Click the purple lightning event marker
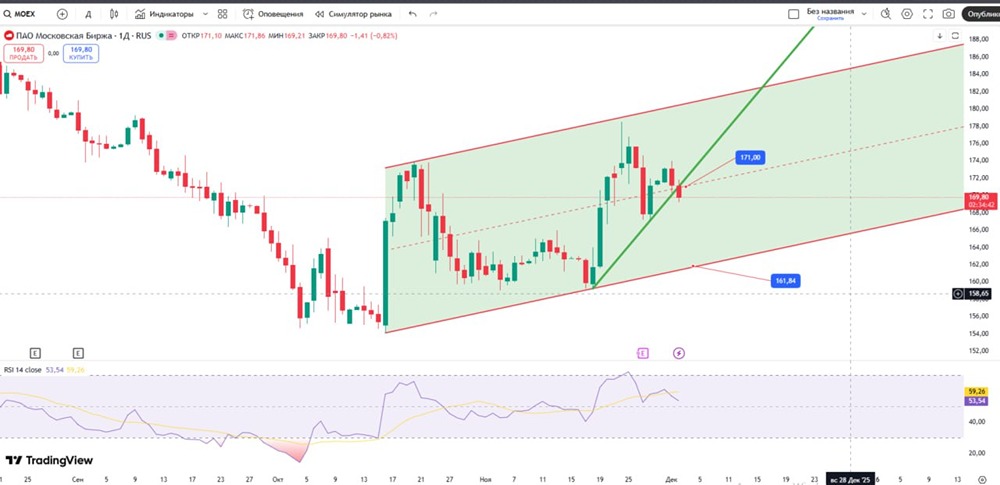 pyautogui.click(x=679, y=353)
